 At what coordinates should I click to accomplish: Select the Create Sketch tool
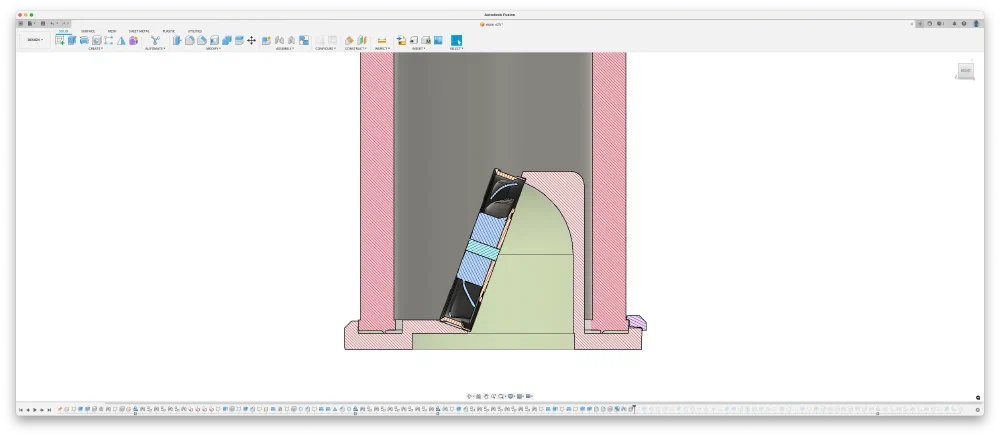point(60,40)
